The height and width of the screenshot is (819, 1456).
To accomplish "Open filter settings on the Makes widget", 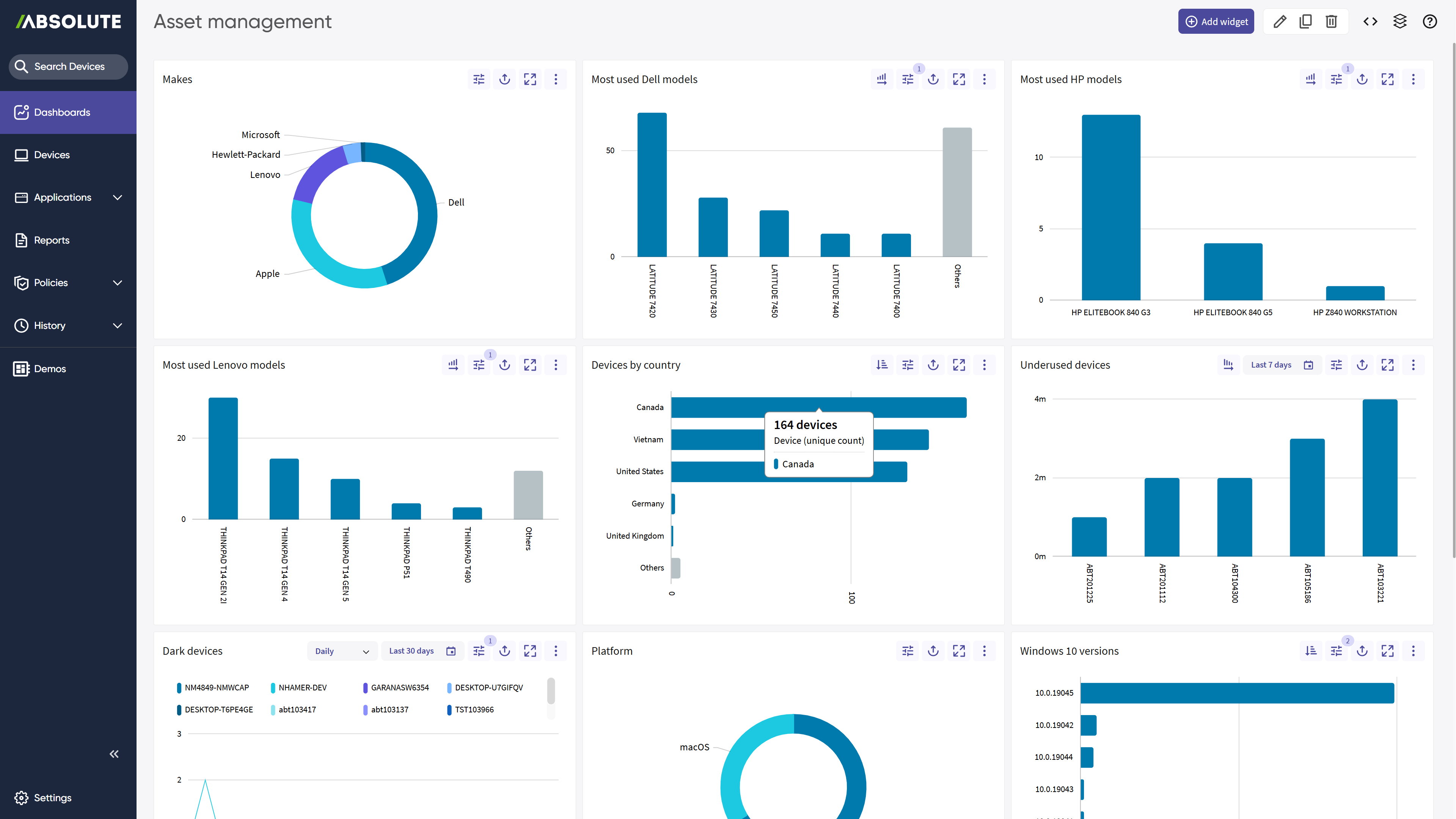I will click(x=479, y=79).
